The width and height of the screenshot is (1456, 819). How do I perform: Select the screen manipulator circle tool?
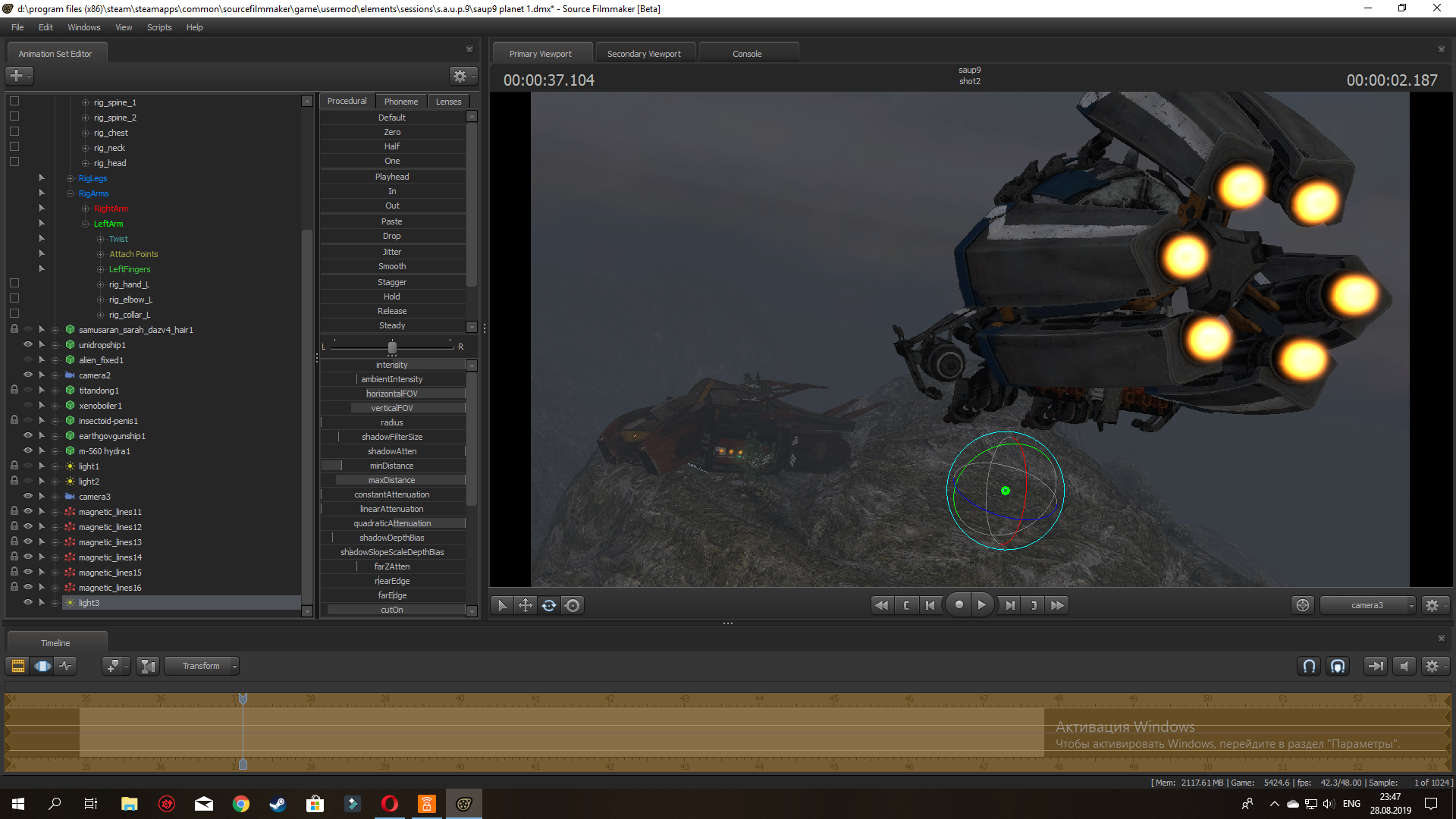(x=573, y=605)
